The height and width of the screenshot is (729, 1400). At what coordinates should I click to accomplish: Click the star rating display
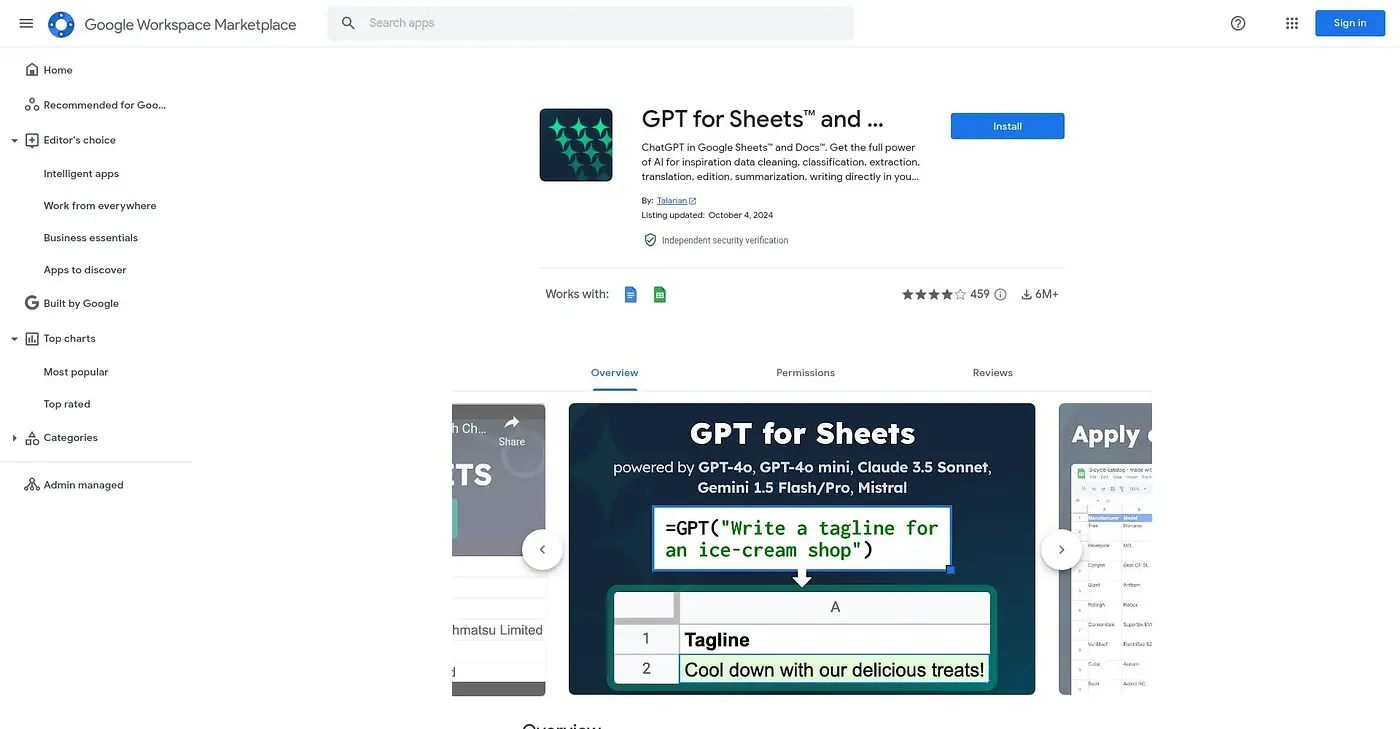click(x=934, y=294)
